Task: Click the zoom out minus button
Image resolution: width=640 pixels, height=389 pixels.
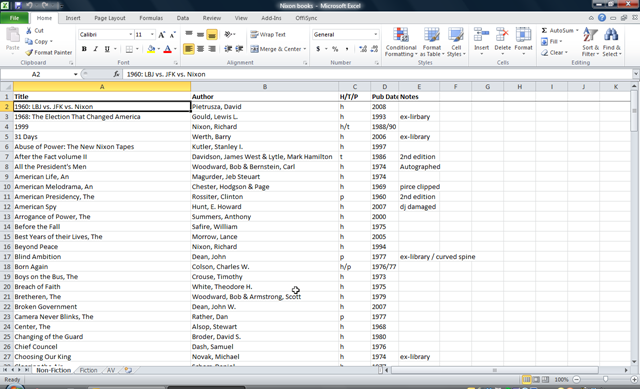Action: pyautogui.click(x=576, y=380)
